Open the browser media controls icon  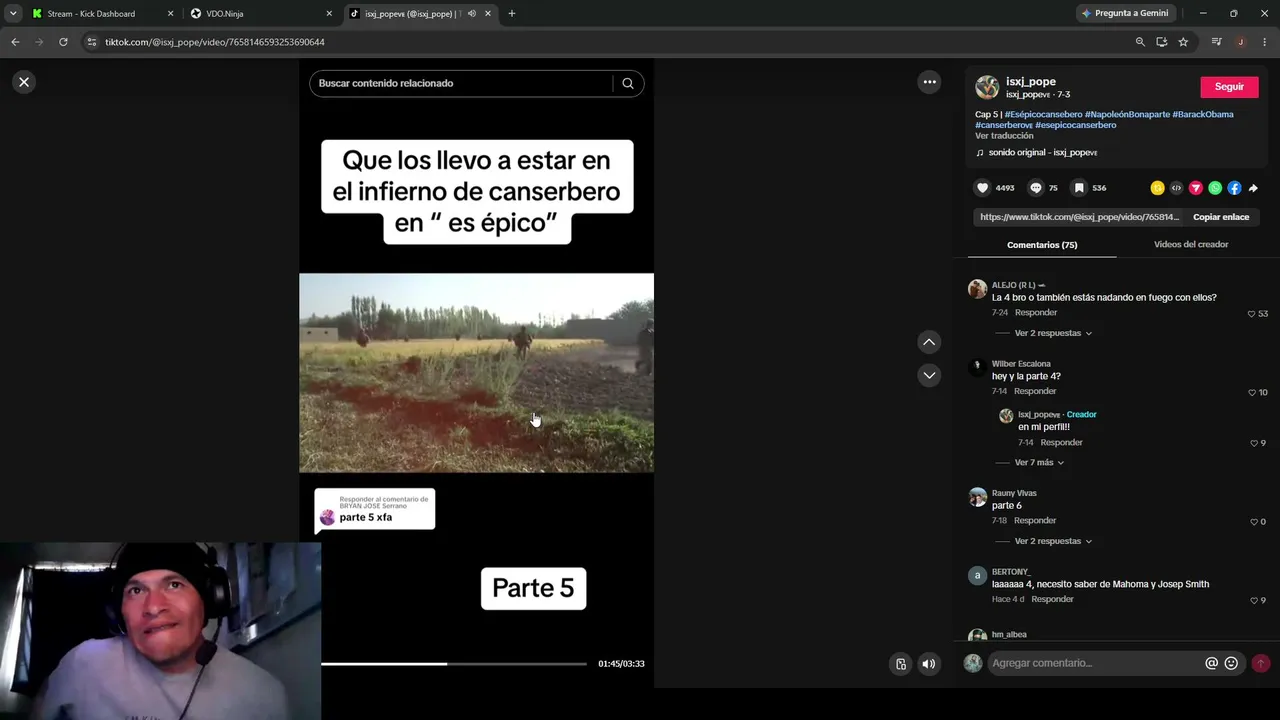[1216, 42]
